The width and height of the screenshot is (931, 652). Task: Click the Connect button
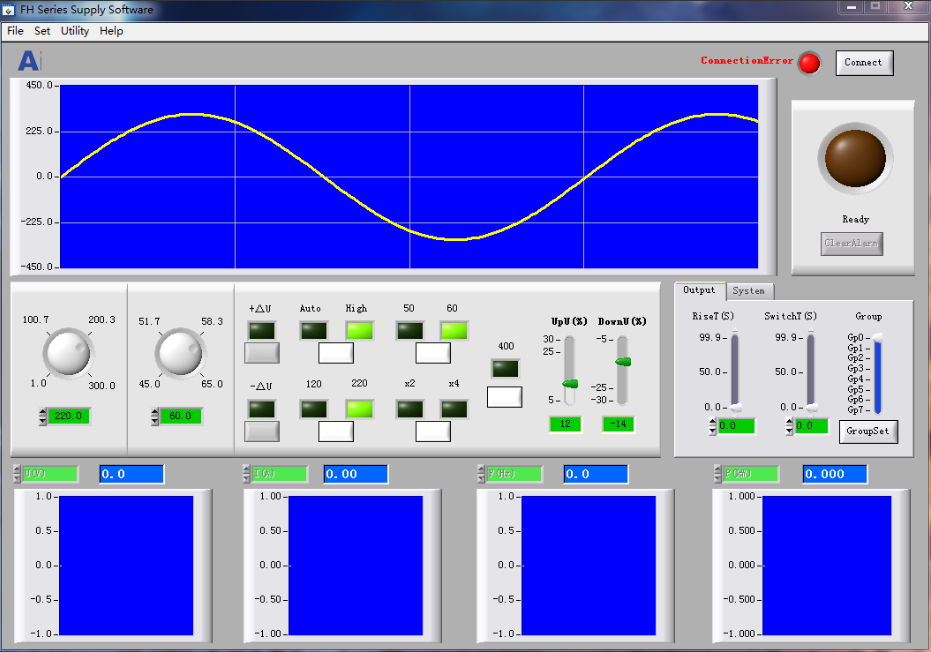point(864,62)
